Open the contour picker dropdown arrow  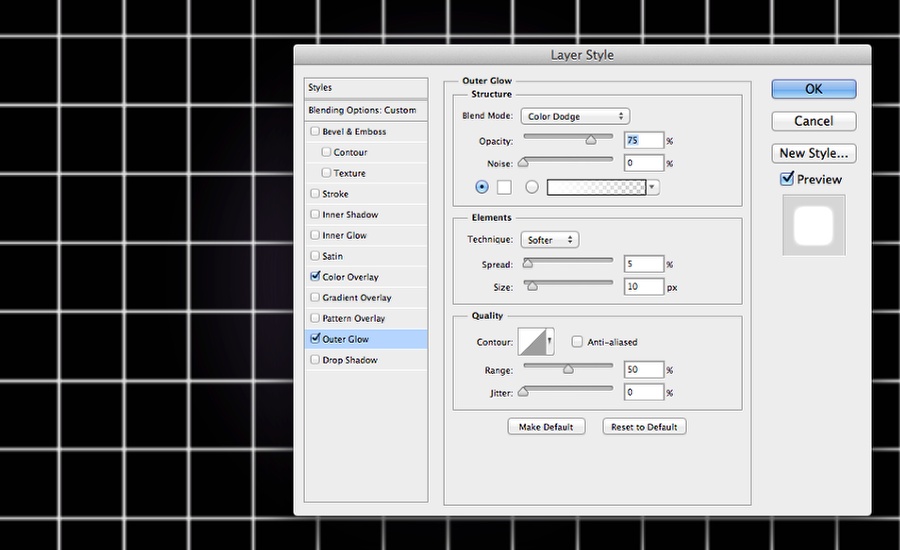549,342
